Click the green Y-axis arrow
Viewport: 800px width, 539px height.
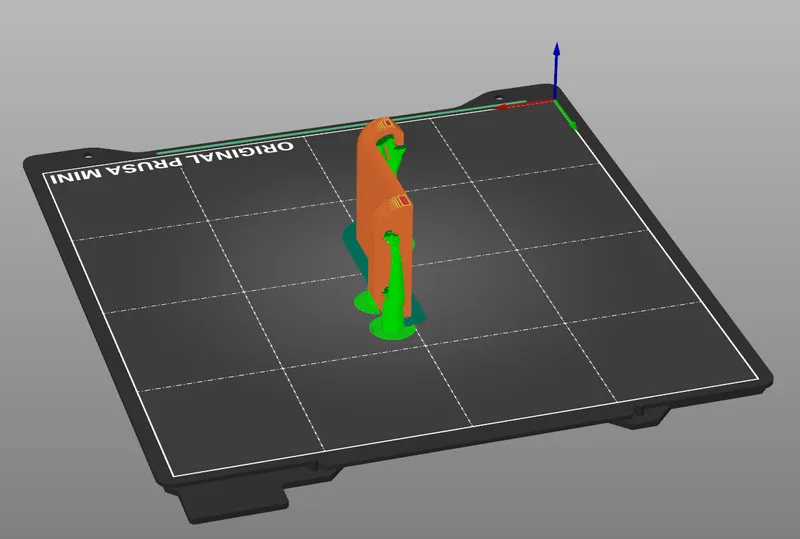(x=565, y=115)
